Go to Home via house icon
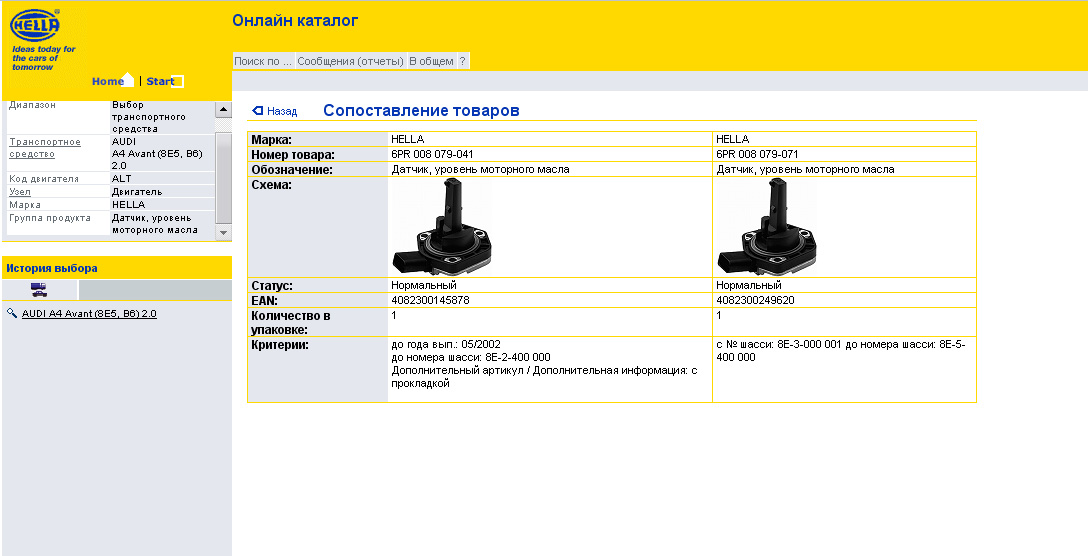The height and width of the screenshot is (556, 1088). (128, 80)
